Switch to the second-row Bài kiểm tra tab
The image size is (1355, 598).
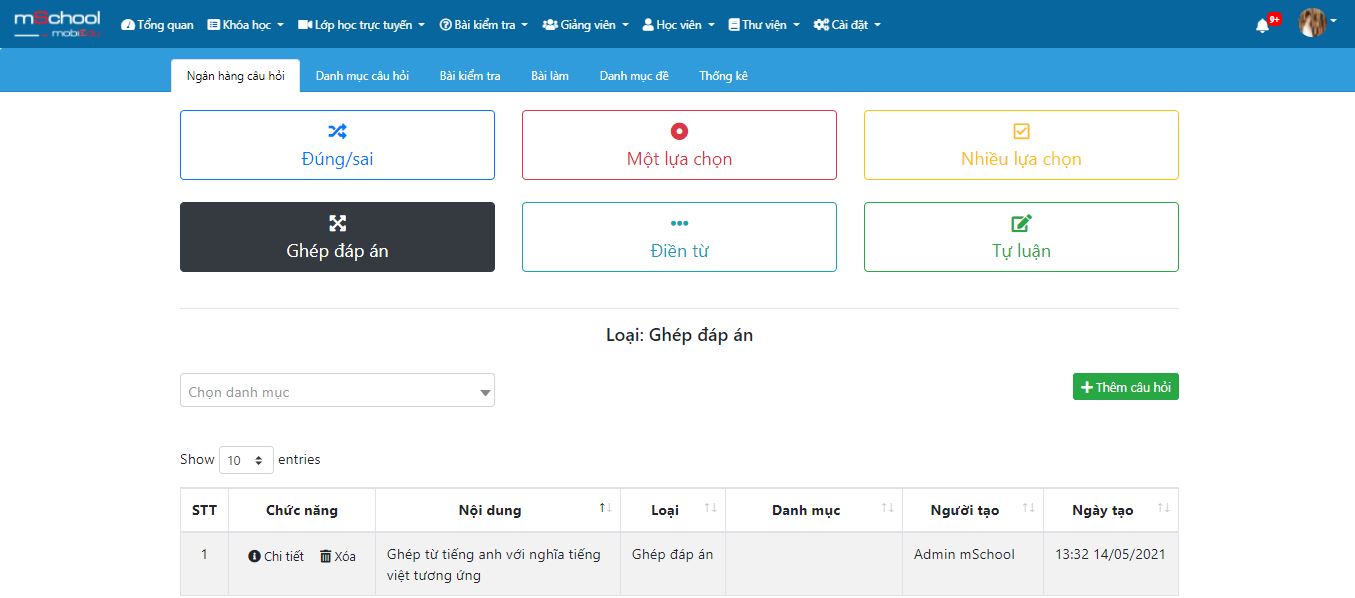[x=470, y=76]
